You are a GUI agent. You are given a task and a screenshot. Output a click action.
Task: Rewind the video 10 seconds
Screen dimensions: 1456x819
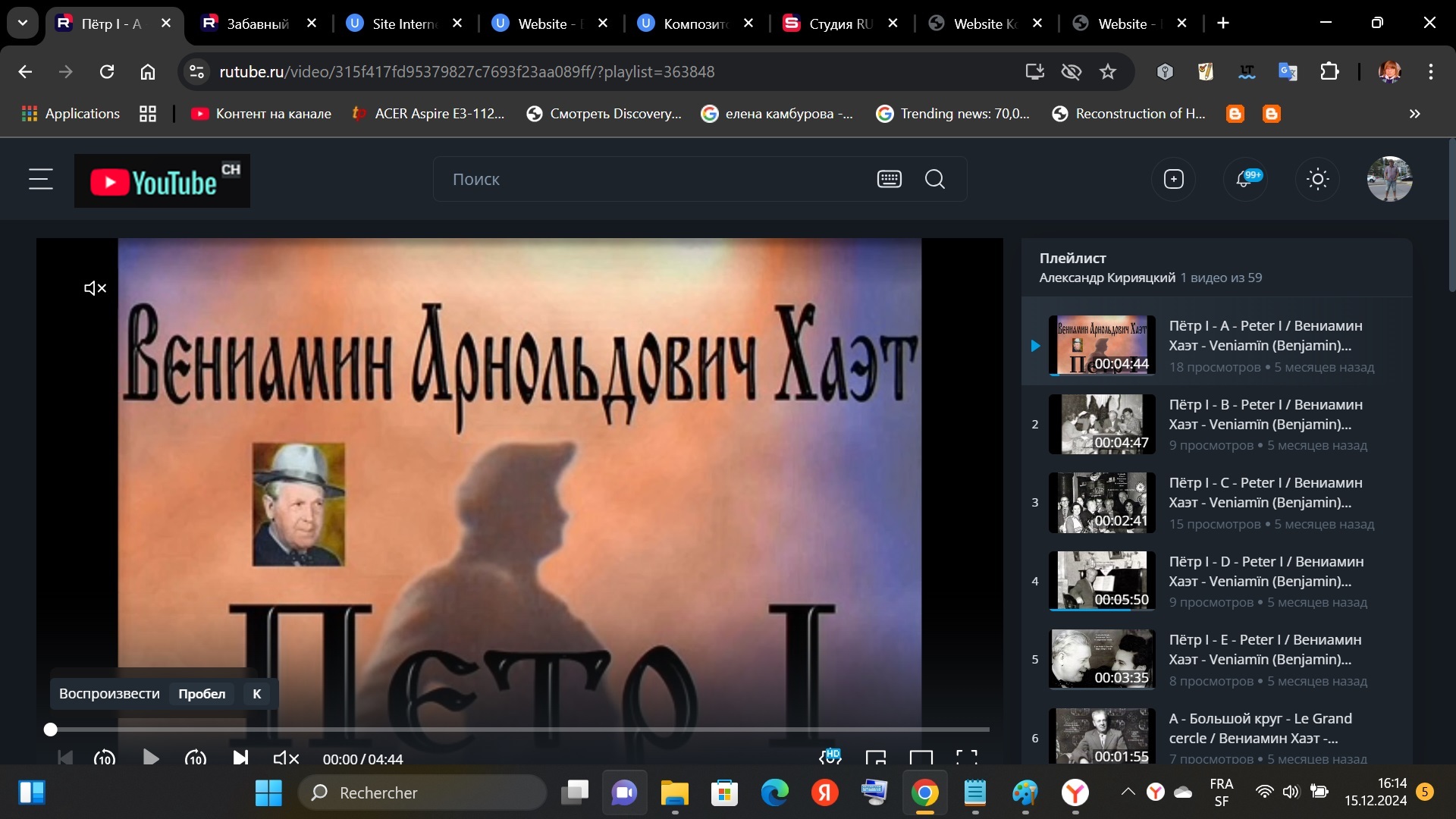pos(104,758)
